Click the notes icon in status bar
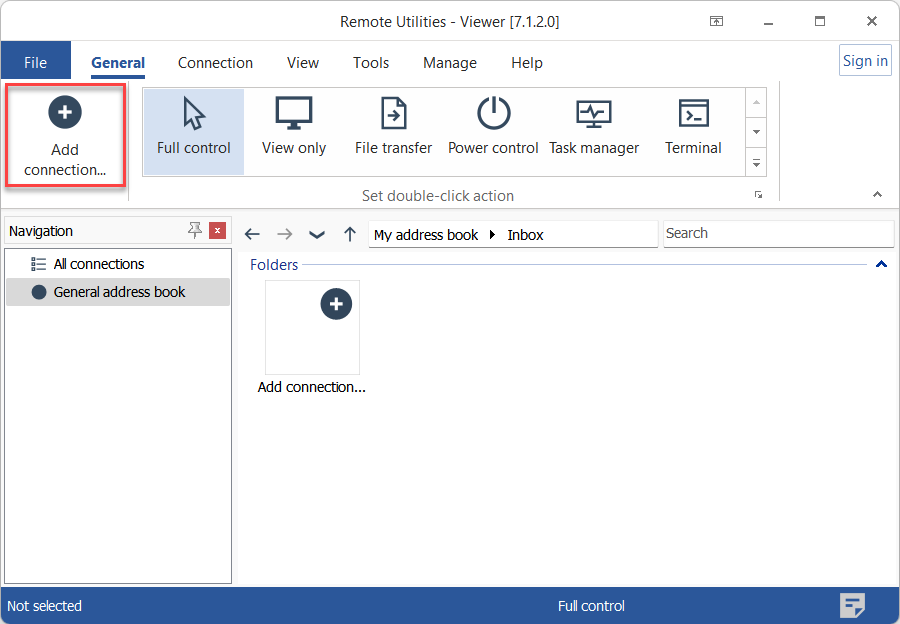This screenshot has height=624, width=900. [852, 605]
